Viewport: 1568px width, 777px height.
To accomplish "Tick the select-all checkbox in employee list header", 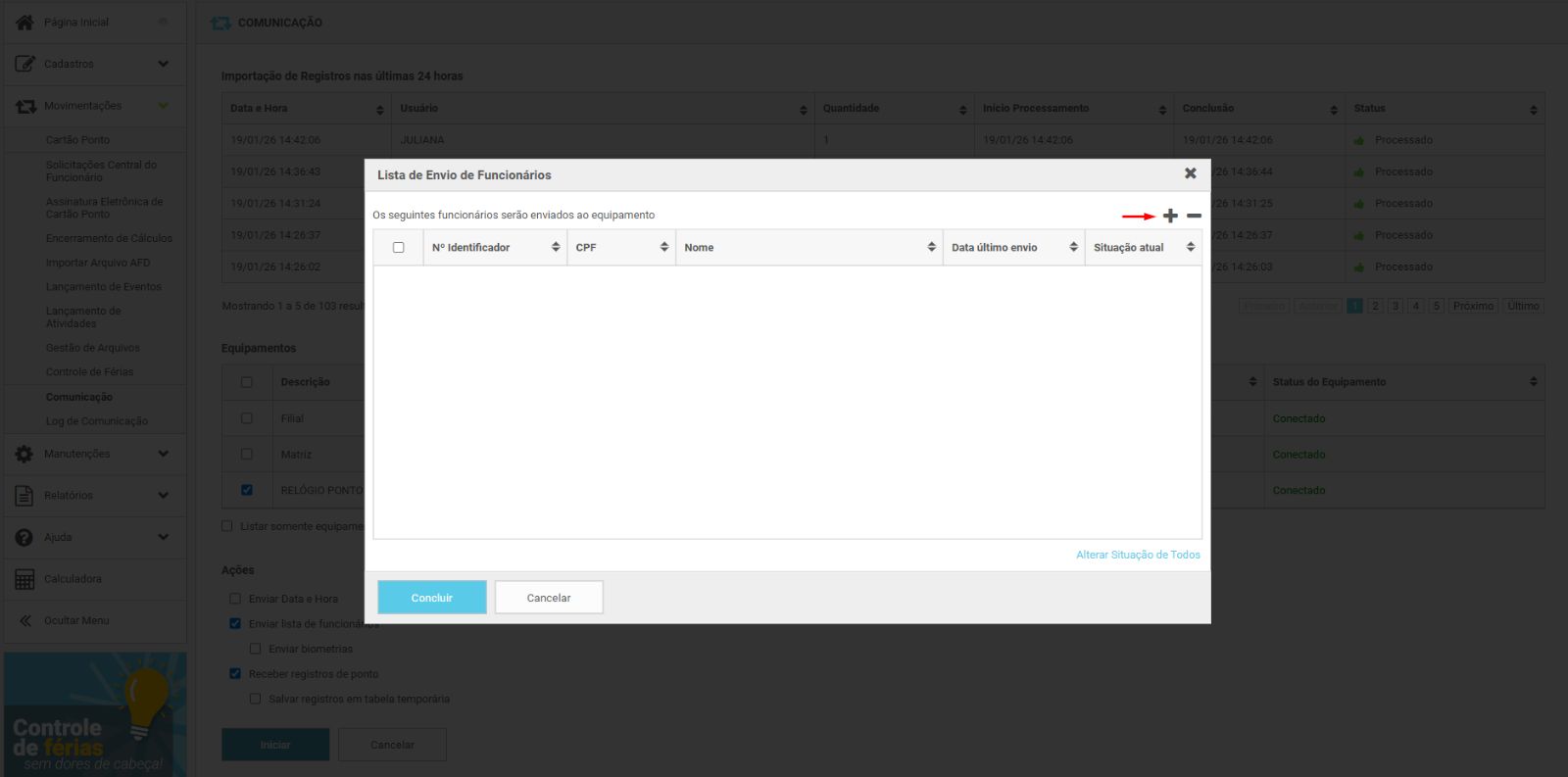I will pos(398,247).
